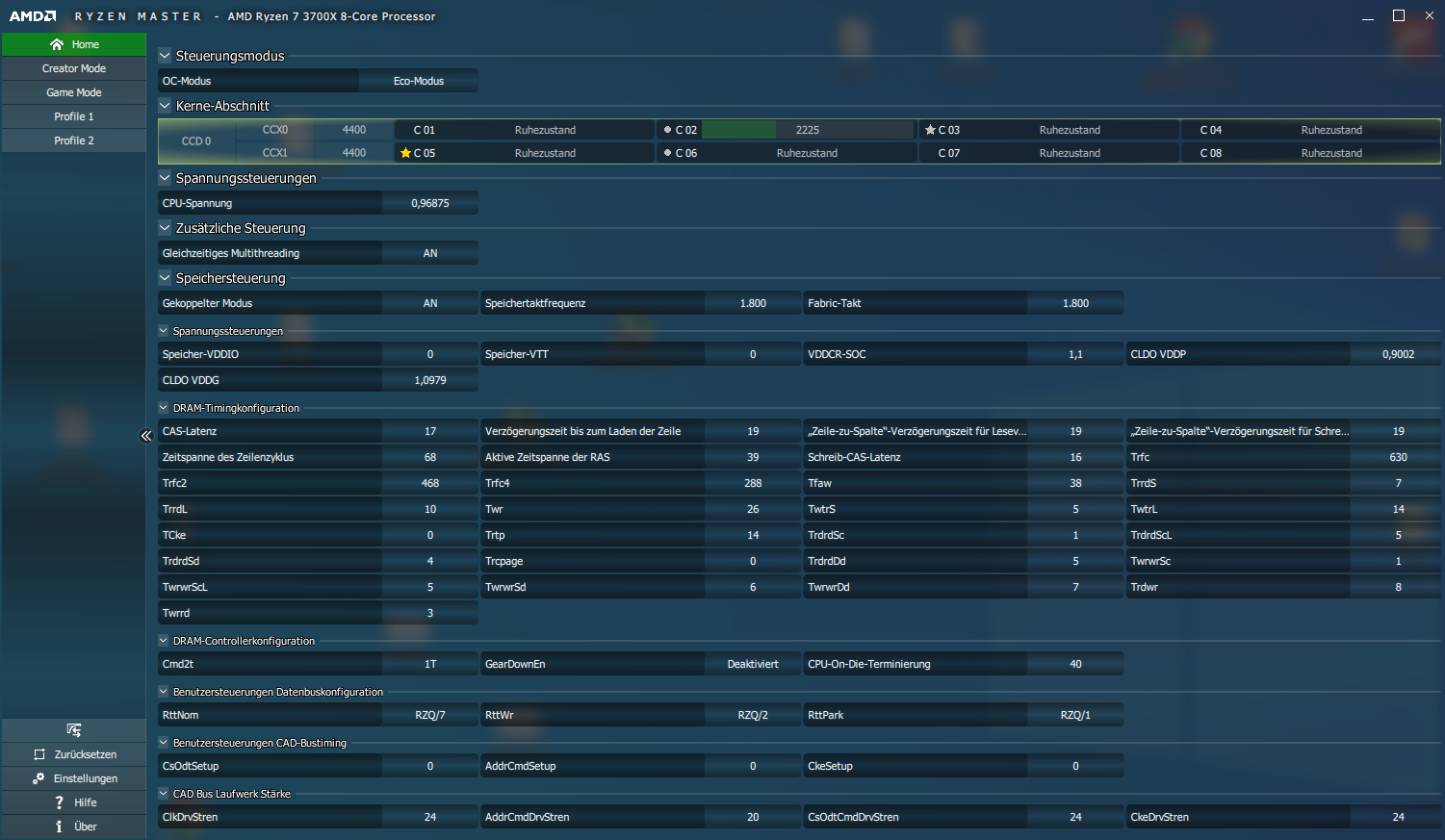Collapse Zusätzliche Steuerung section

[165, 228]
